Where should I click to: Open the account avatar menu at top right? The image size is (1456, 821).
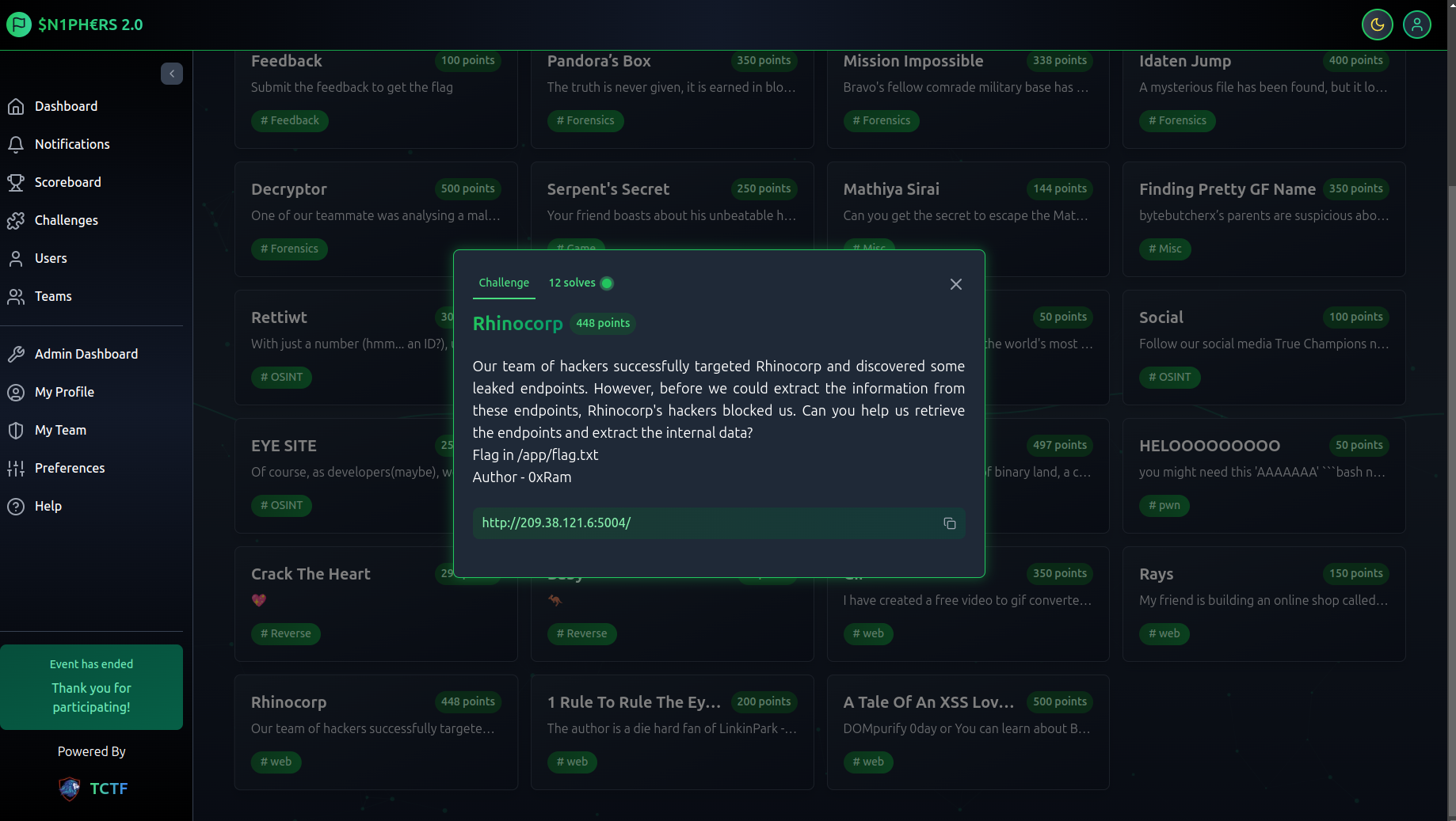click(1417, 25)
